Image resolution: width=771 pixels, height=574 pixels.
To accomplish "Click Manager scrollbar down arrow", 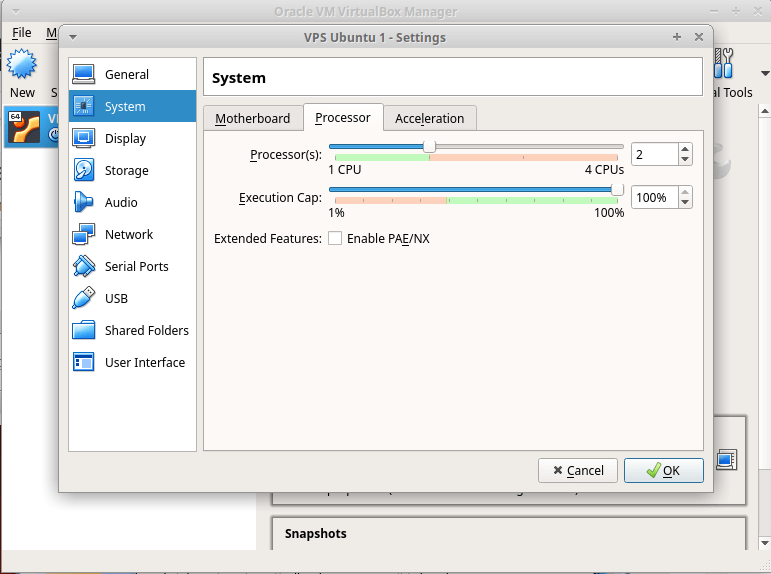I will coord(765,543).
